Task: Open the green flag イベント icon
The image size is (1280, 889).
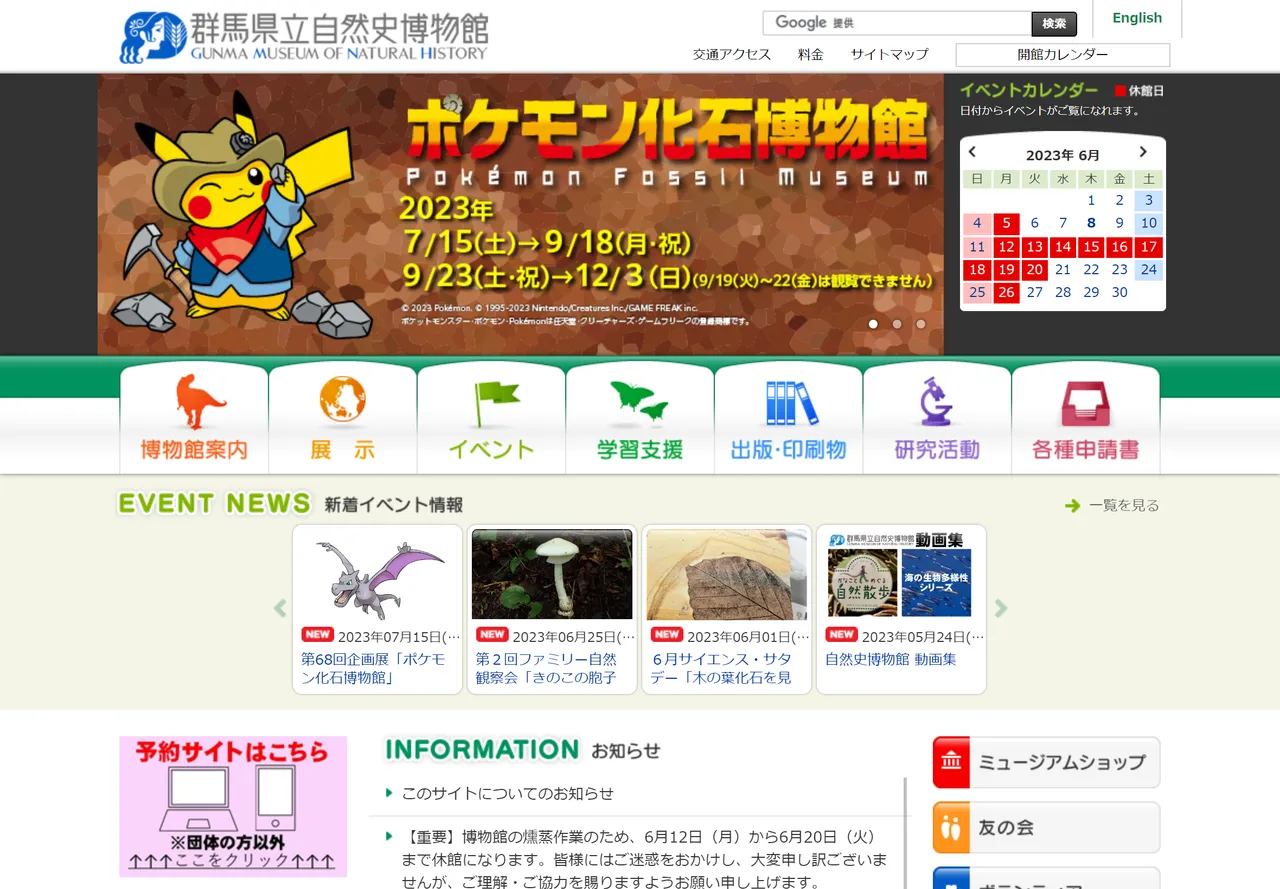Action: click(x=495, y=404)
